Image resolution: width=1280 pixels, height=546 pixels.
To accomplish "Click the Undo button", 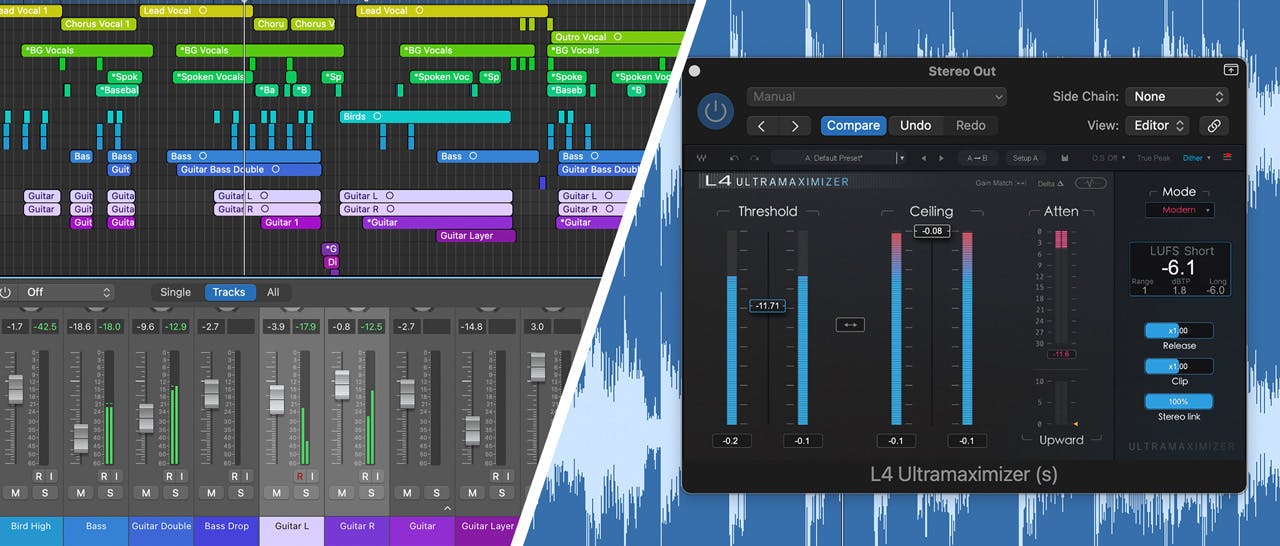I will pyautogui.click(x=915, y=126).
